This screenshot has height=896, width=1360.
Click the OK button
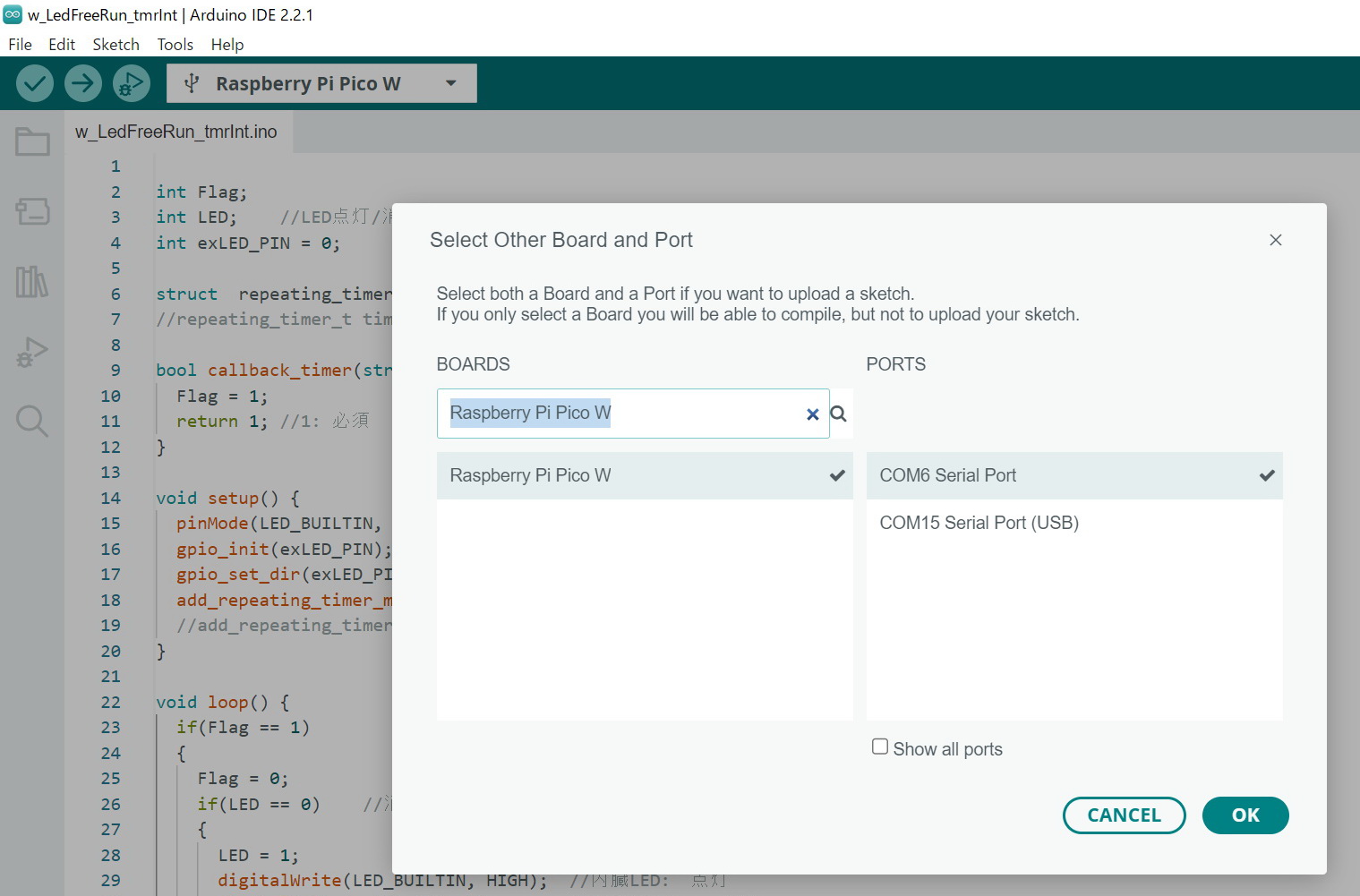[x=1245, y=815]
